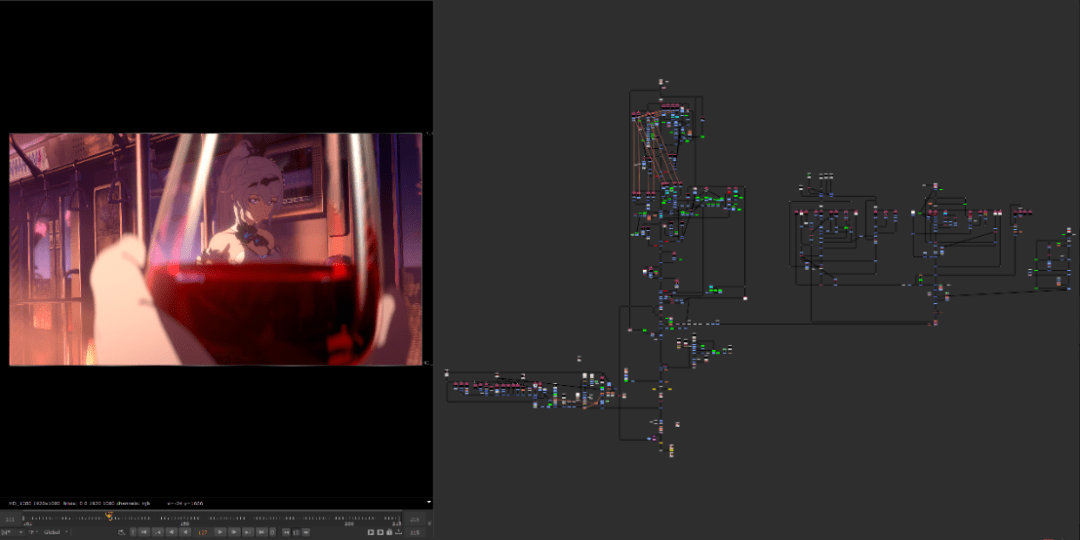Click the export icon beside the lock icon
1080x540 pixels.
(x=399, y=532)
